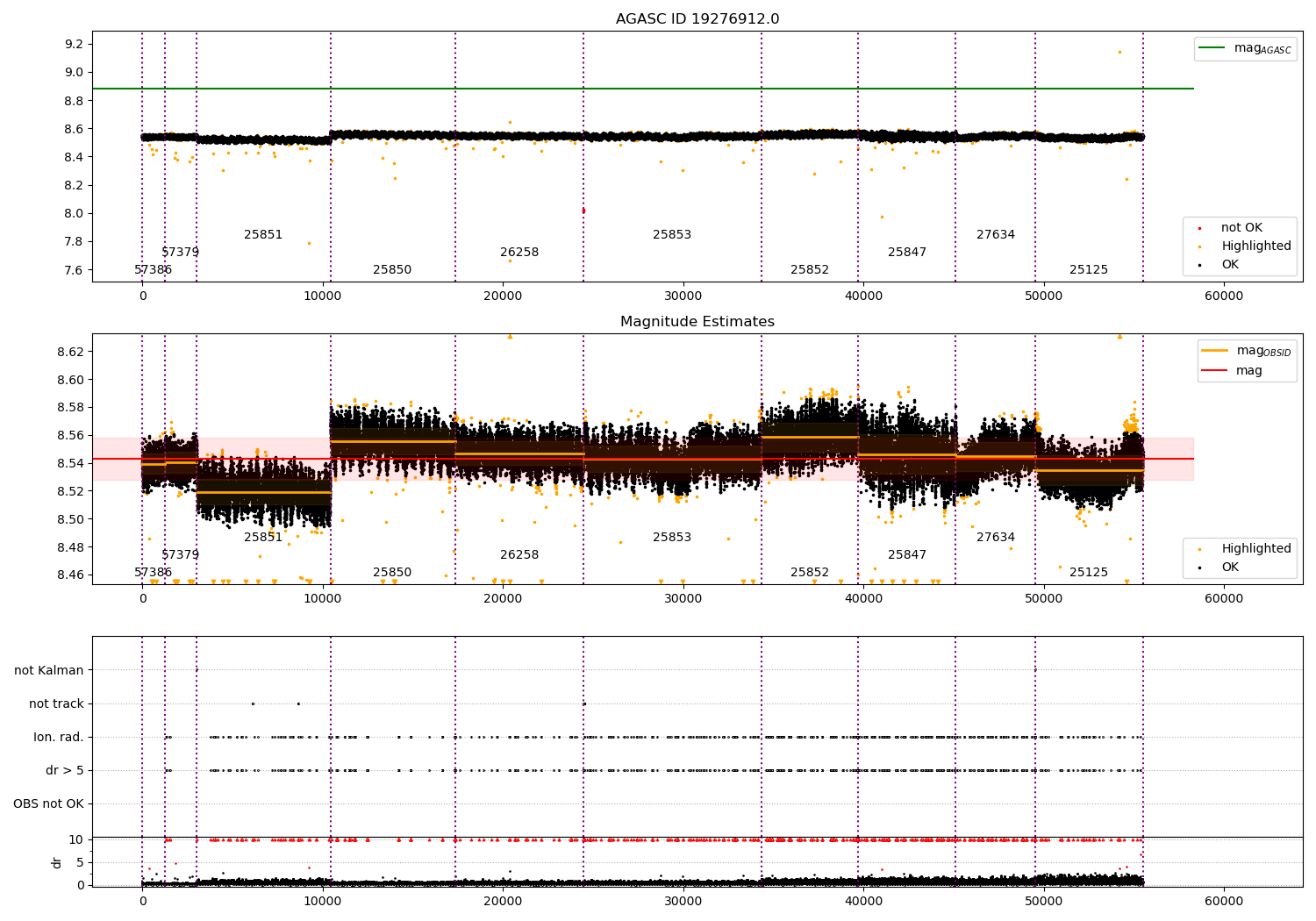
Task: Click obsid label 25853 in the top plot
Action: pos(672,235)
